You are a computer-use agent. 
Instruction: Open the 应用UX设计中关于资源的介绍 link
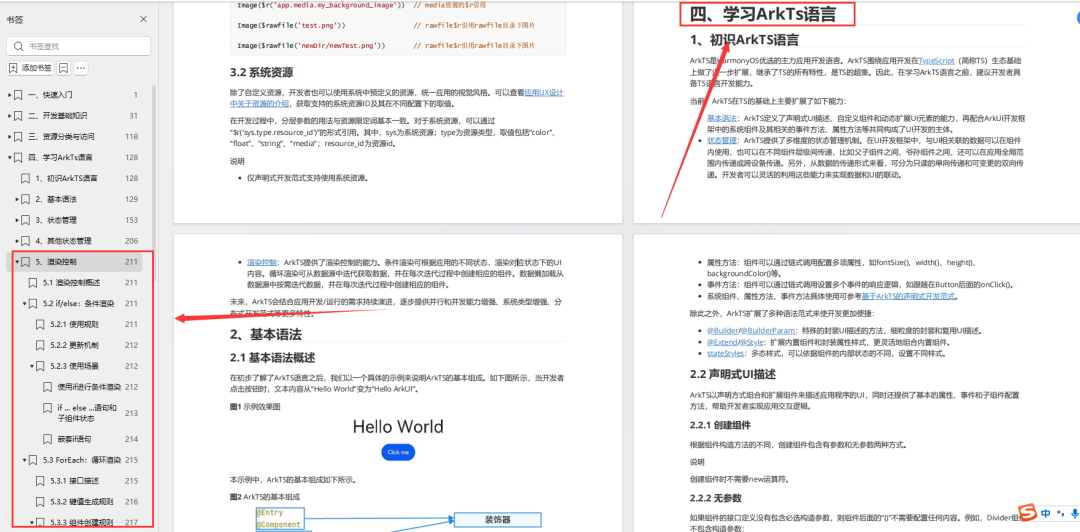[x=397, y=98]
